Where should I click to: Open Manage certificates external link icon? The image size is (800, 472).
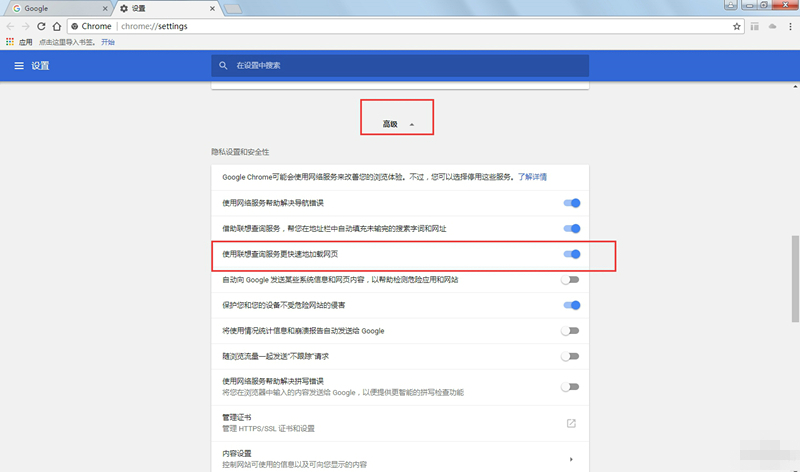571,423
